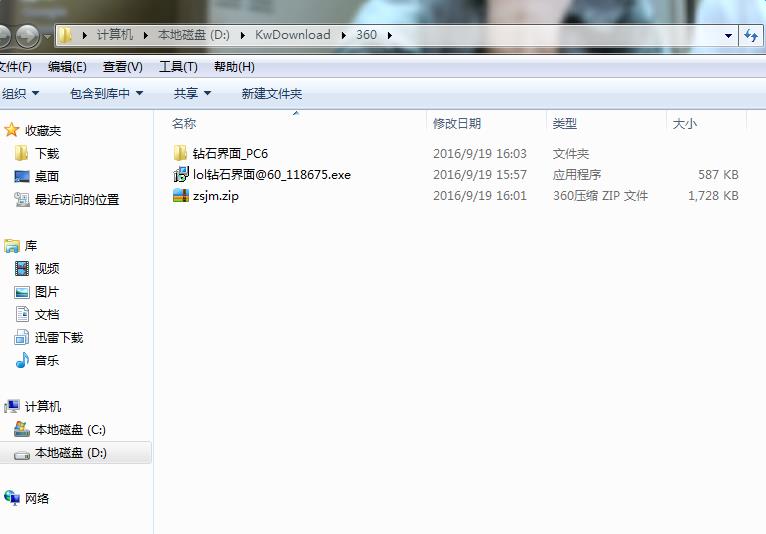Open the 编辑(E) menu
This screenshot has width=766, height=534.
tap(67, 67)
